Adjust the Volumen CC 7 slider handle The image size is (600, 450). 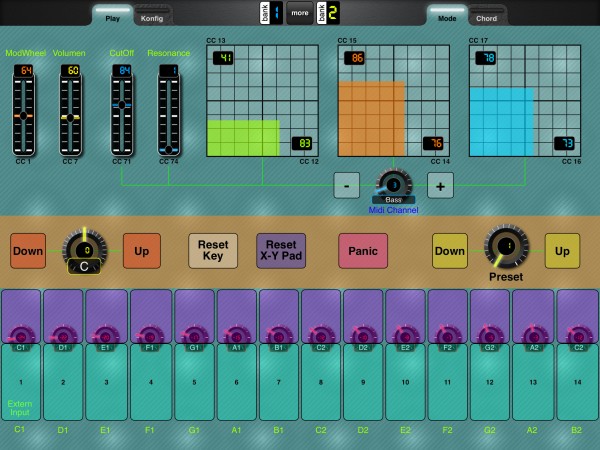tap(70, 118)
